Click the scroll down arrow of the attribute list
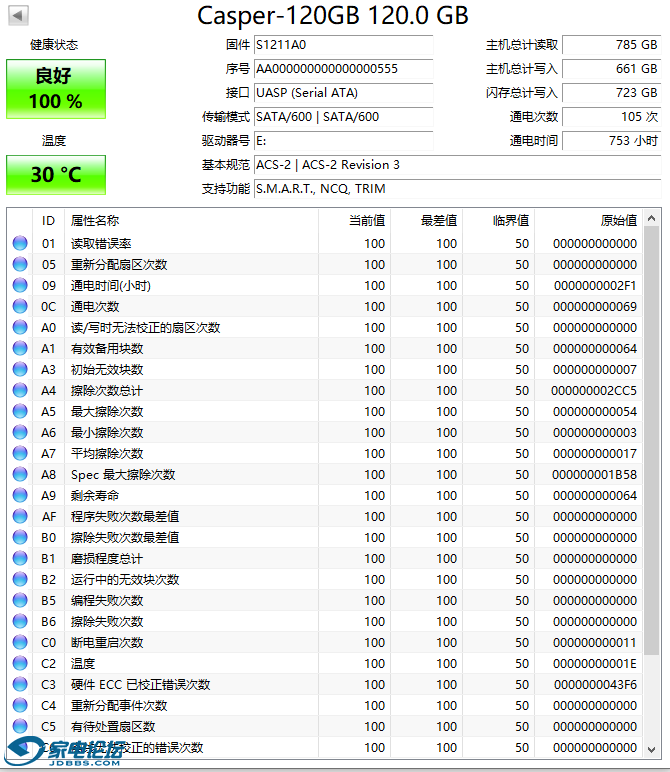Viewport: 670px width, 772px height. coord(651,749)
